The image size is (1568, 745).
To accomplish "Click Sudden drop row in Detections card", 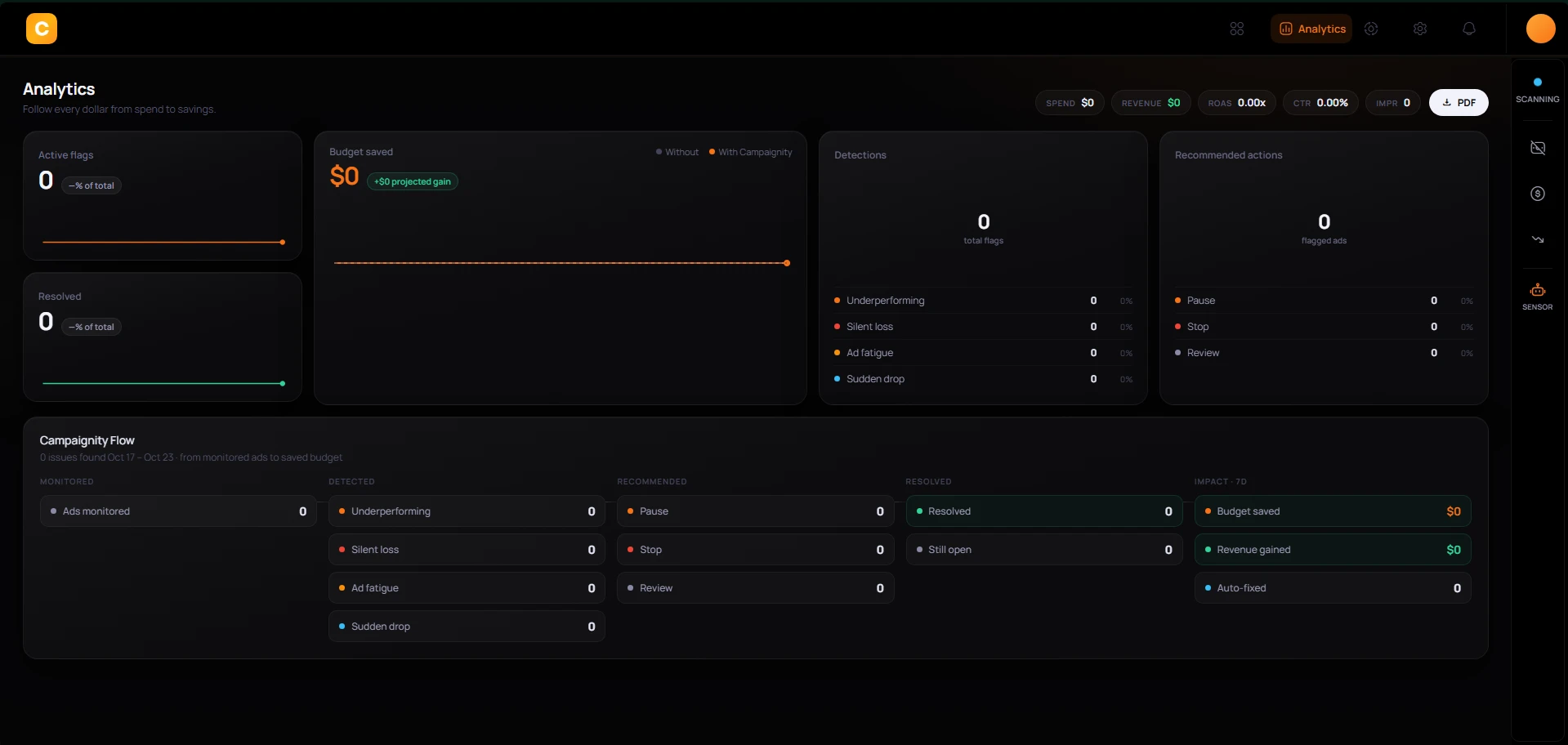I will pyautogui.click(x=983, y=379).
